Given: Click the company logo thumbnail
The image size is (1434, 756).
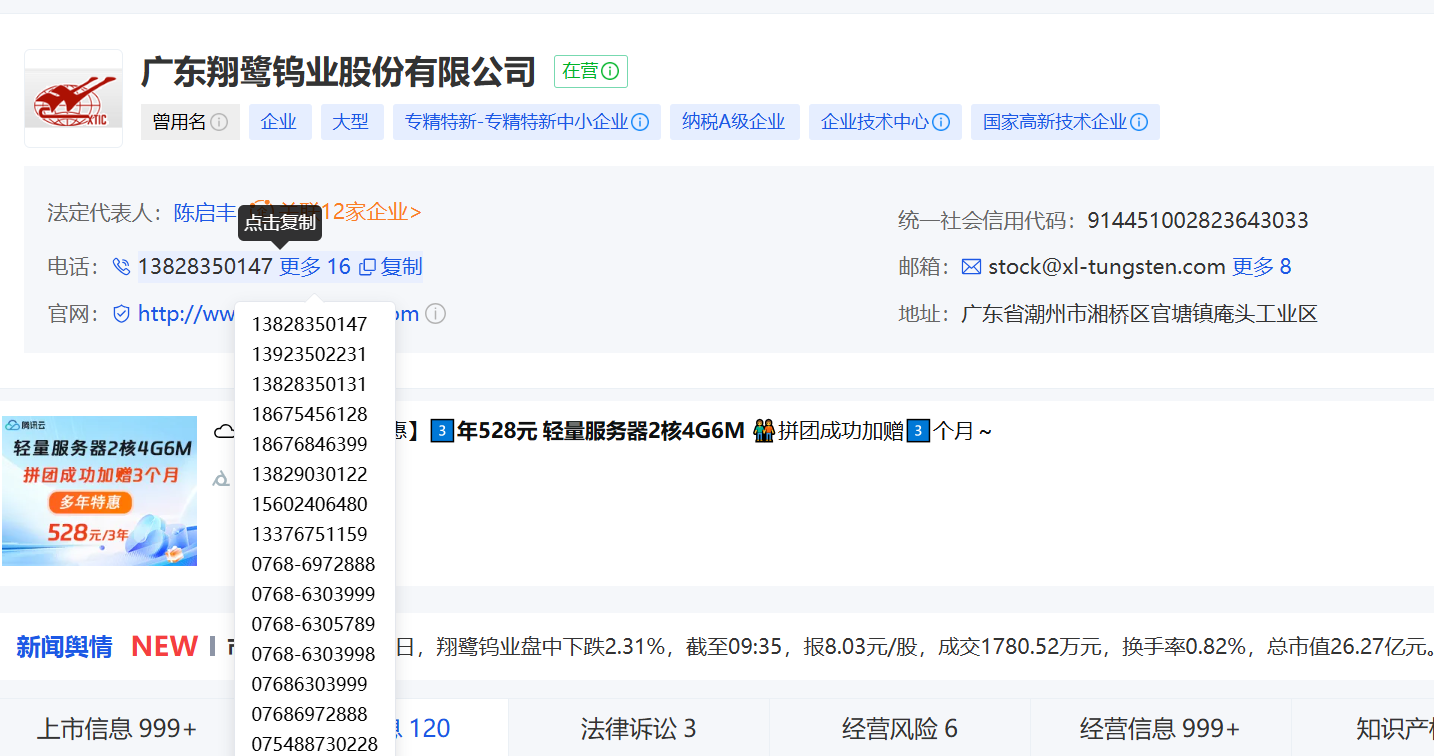Looking at the screenshot, I should (x=73, y=99).
